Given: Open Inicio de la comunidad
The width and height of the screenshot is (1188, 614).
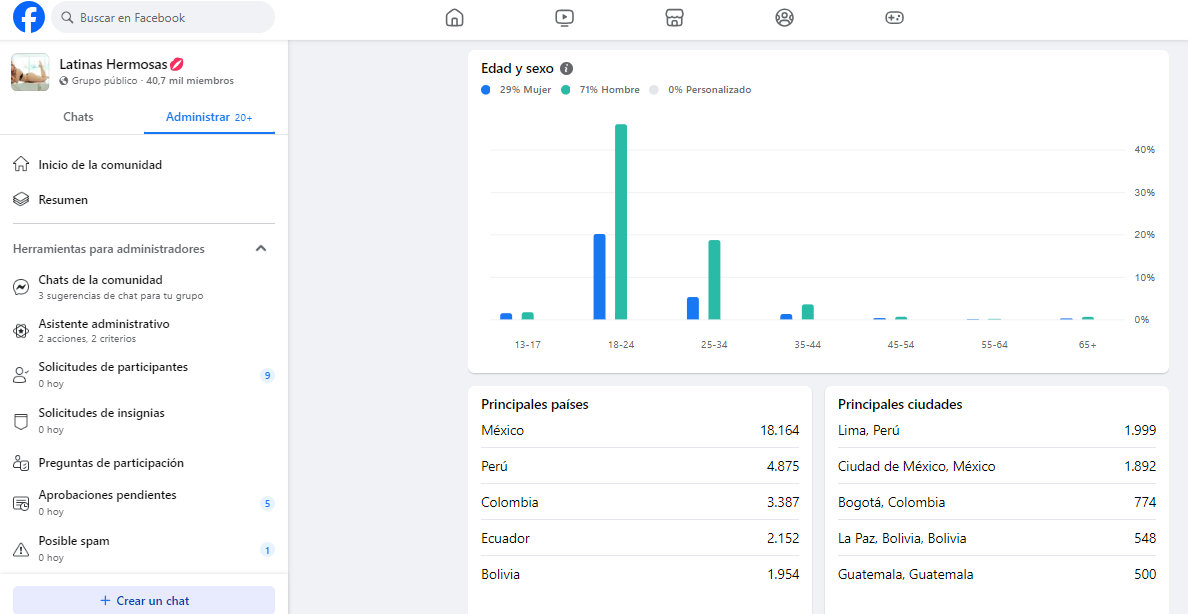Looking at the screenshot, I should (144, 164).
